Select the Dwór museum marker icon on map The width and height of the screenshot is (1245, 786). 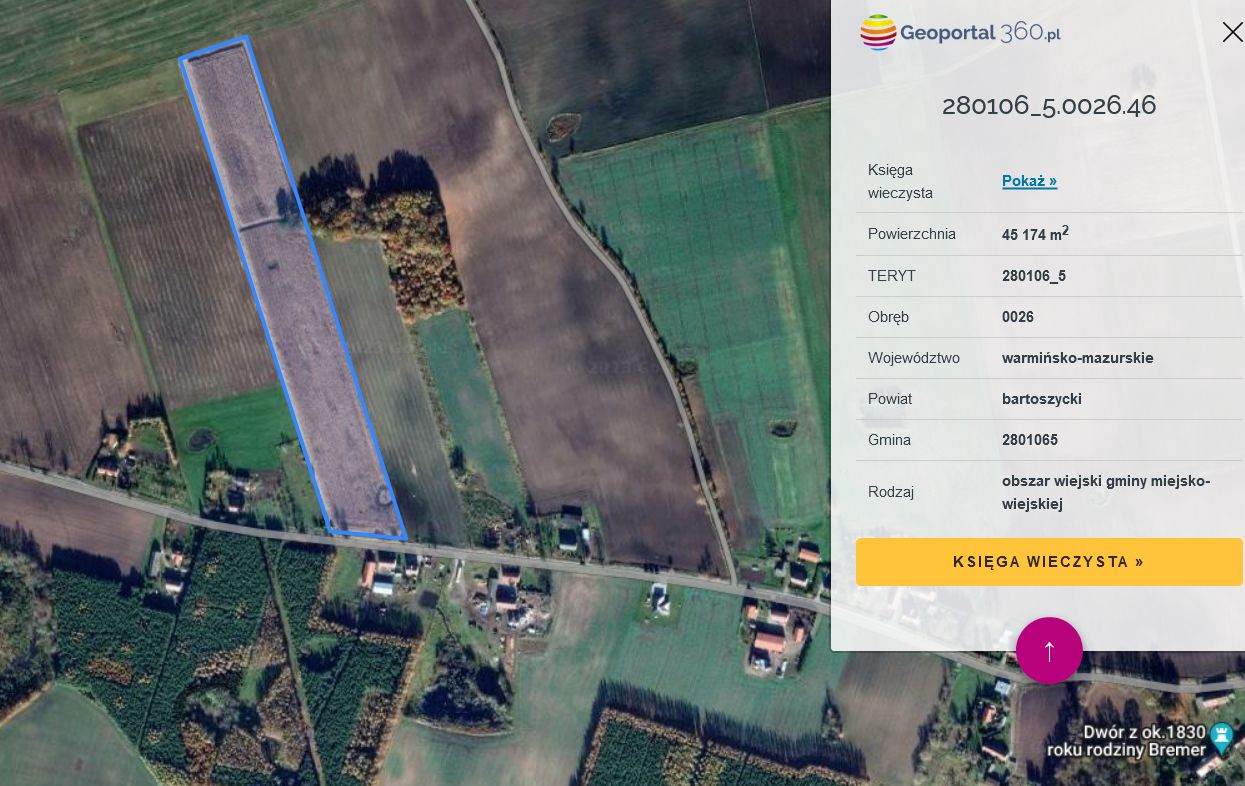pyautogui.click(x=1222, y=740)
